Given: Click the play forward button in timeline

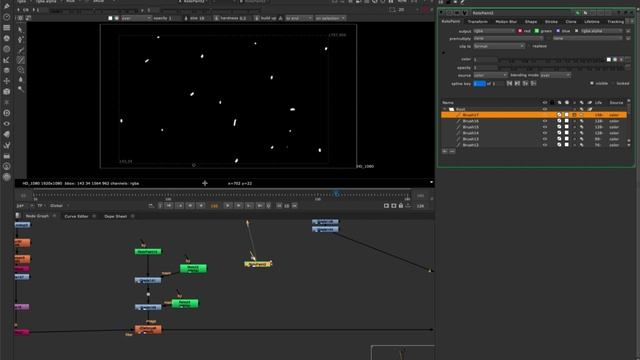Looking at the screenshot, I should (228, 206).
